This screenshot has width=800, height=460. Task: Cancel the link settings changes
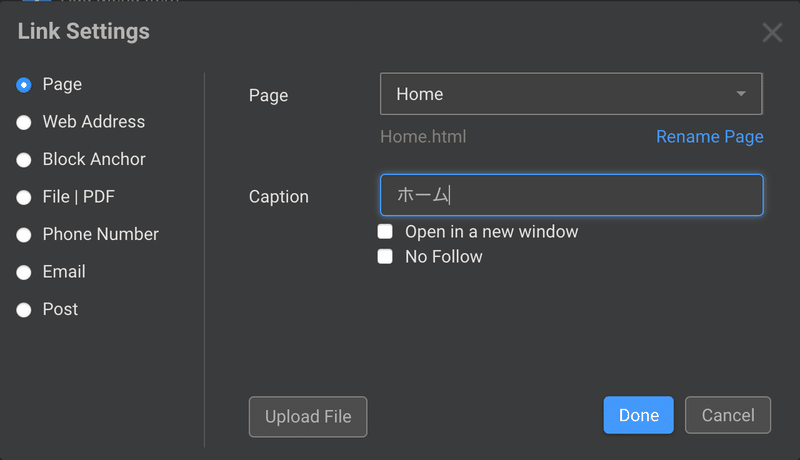[x=728, y=415]
